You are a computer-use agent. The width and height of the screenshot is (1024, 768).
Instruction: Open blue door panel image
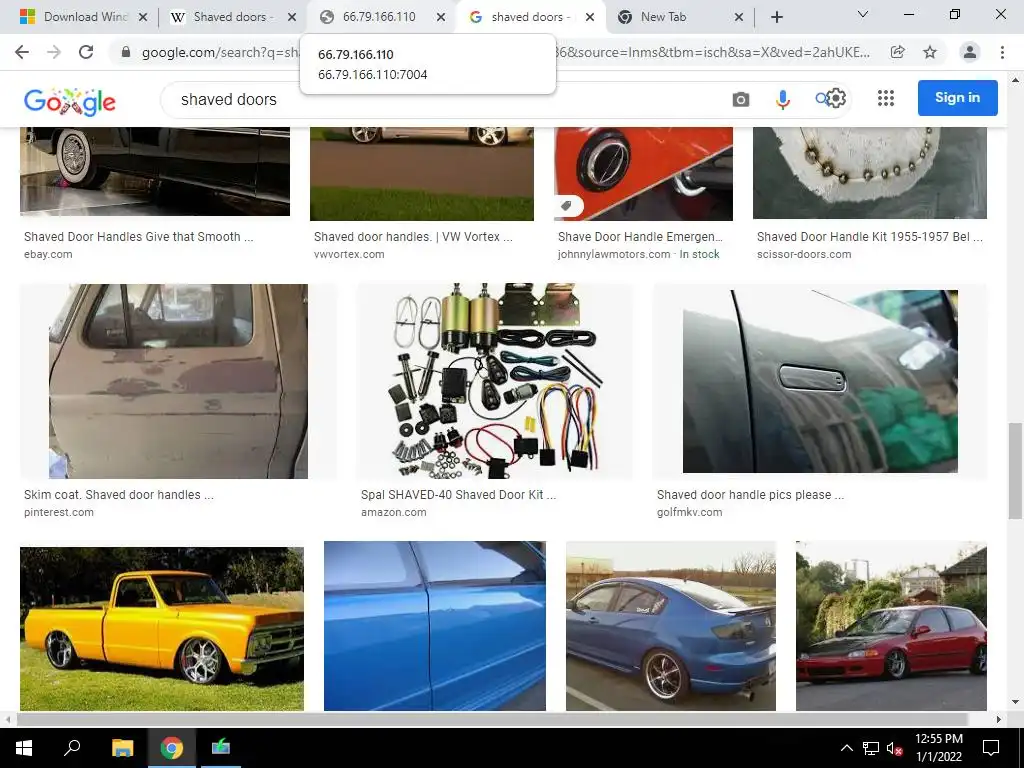pos(435,626)
